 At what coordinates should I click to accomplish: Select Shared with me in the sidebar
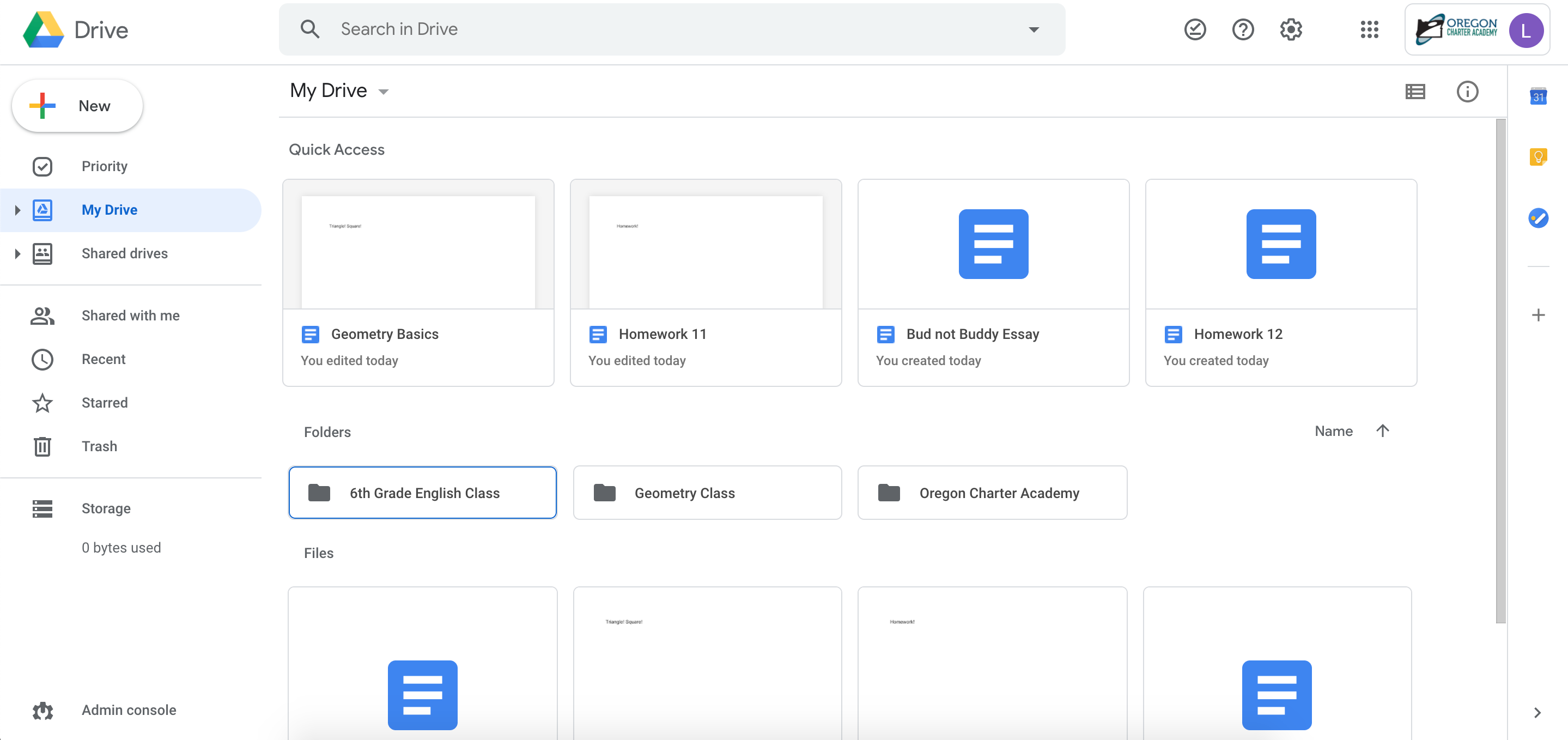pyautogui.click(x=130, y=315)
